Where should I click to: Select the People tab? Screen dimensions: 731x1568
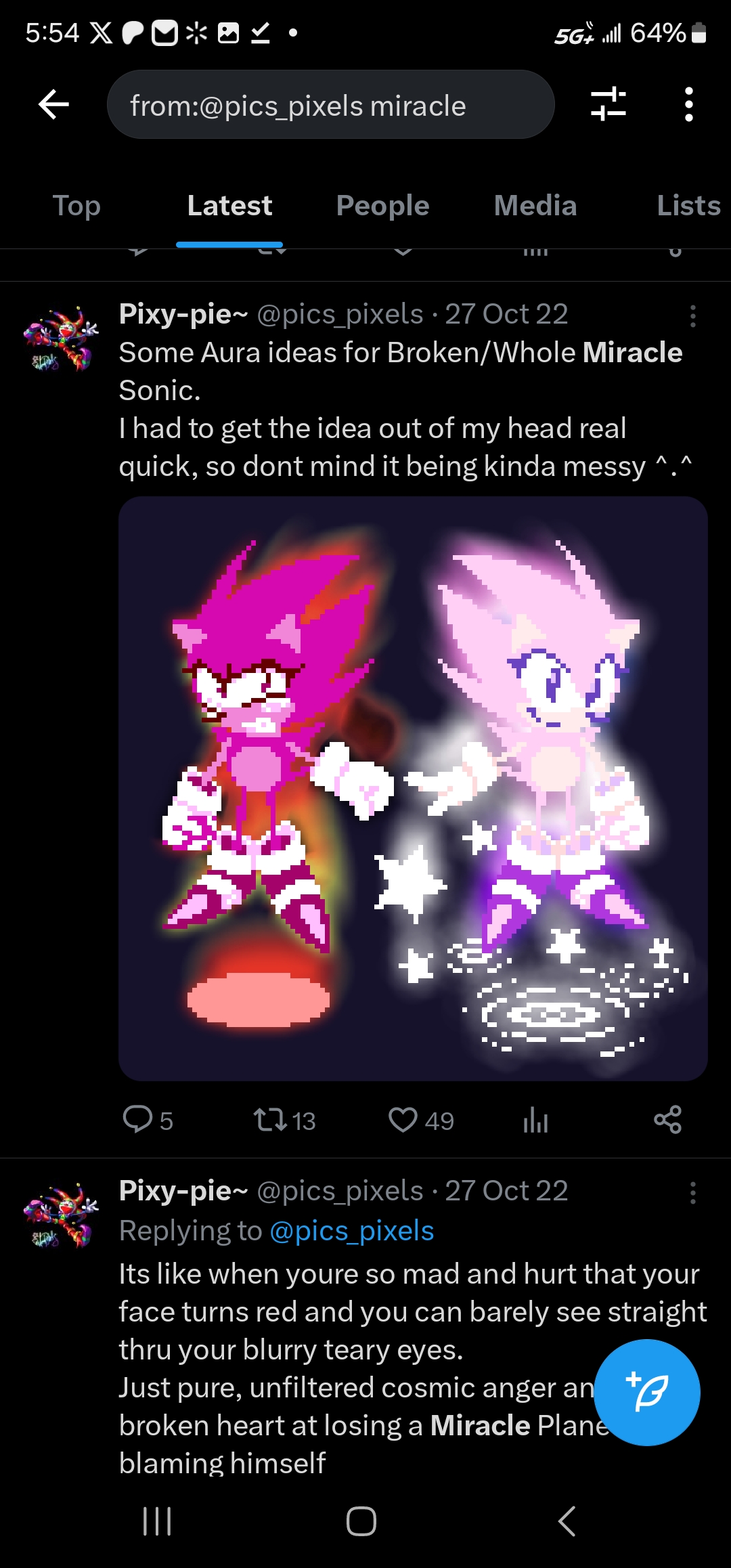point(383,206)
